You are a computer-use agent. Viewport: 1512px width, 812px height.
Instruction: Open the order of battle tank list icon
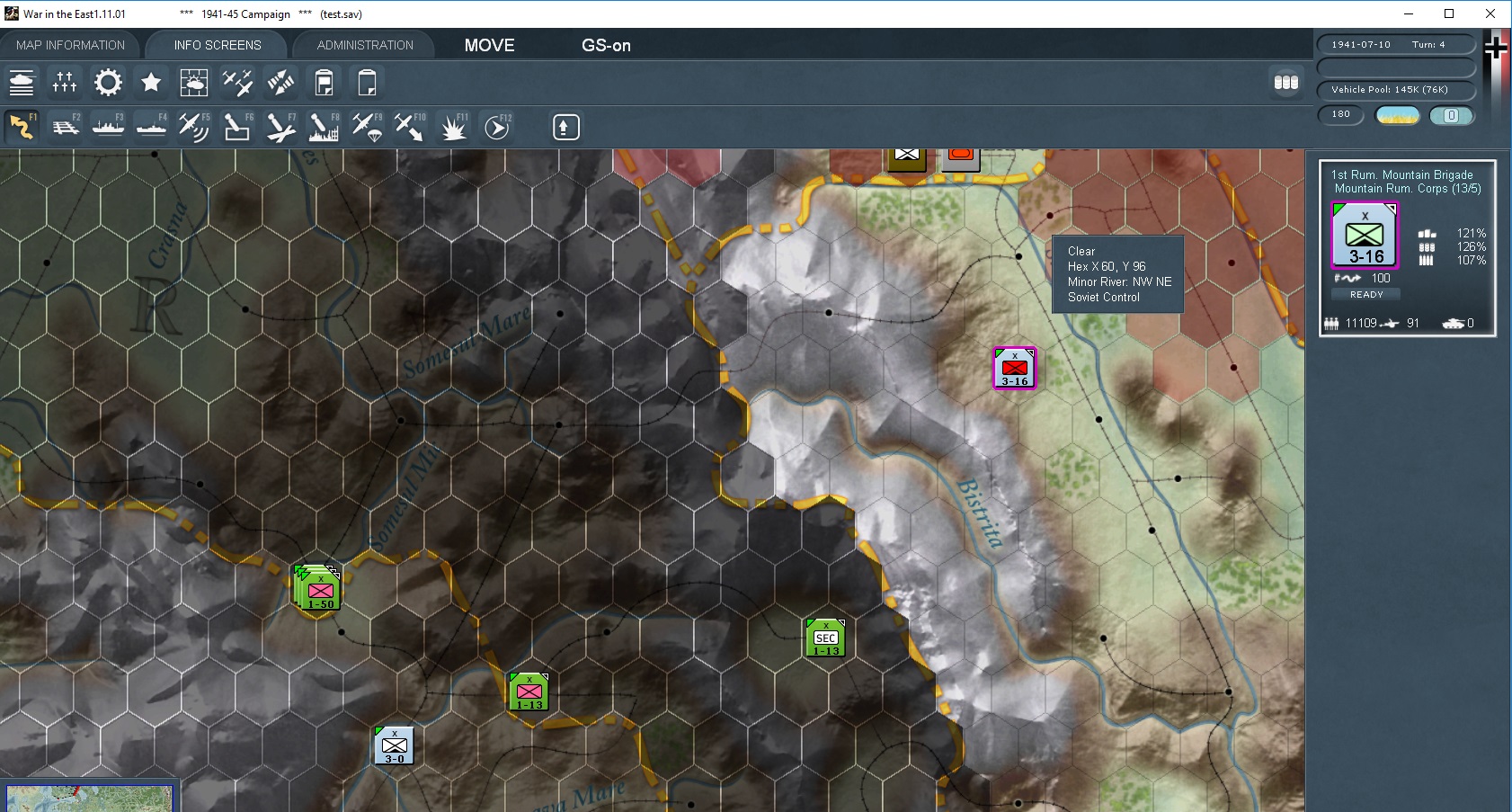[22, 83]
